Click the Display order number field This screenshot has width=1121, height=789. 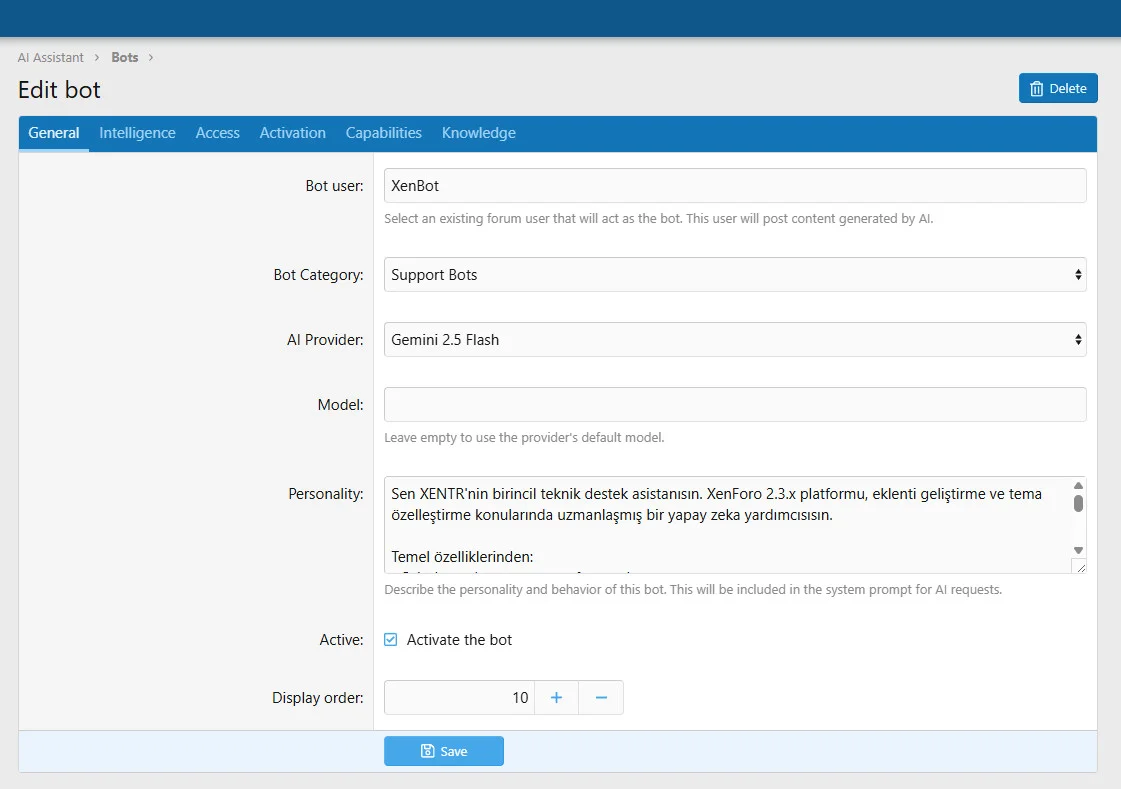[459, 698]
